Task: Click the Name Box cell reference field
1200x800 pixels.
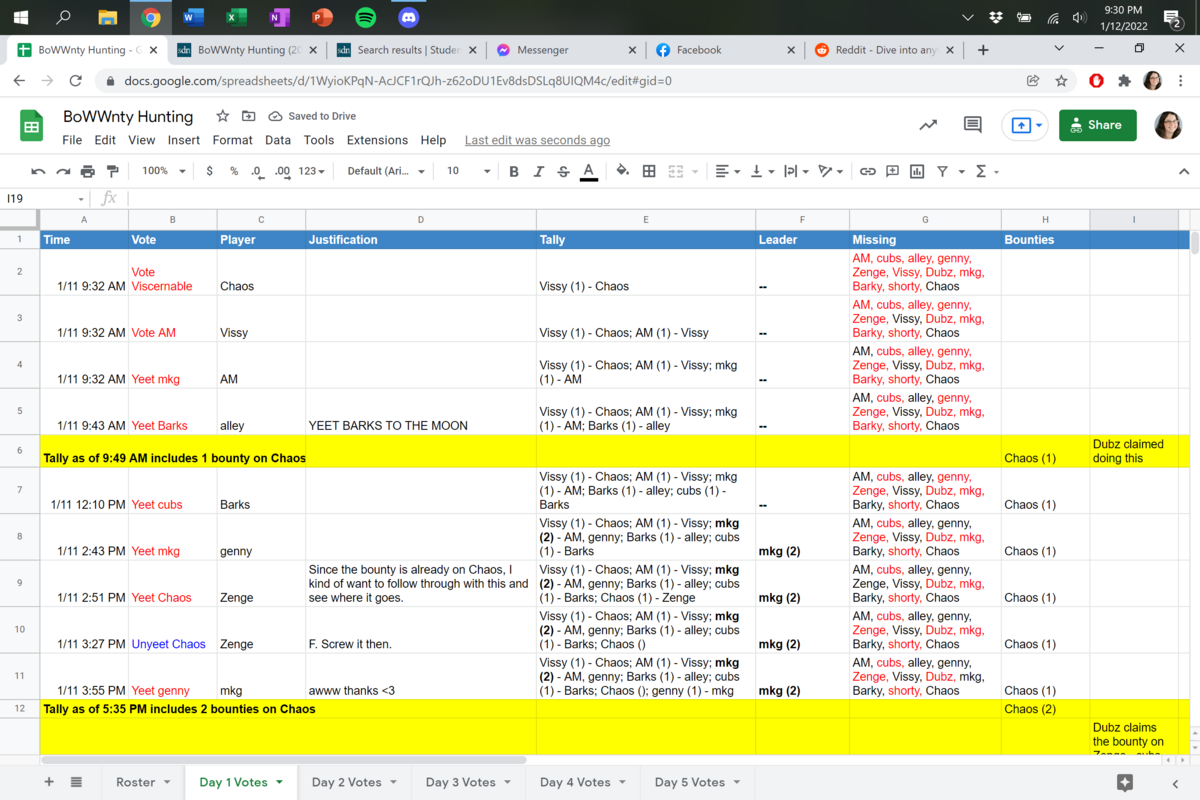Action: point(40,198)
